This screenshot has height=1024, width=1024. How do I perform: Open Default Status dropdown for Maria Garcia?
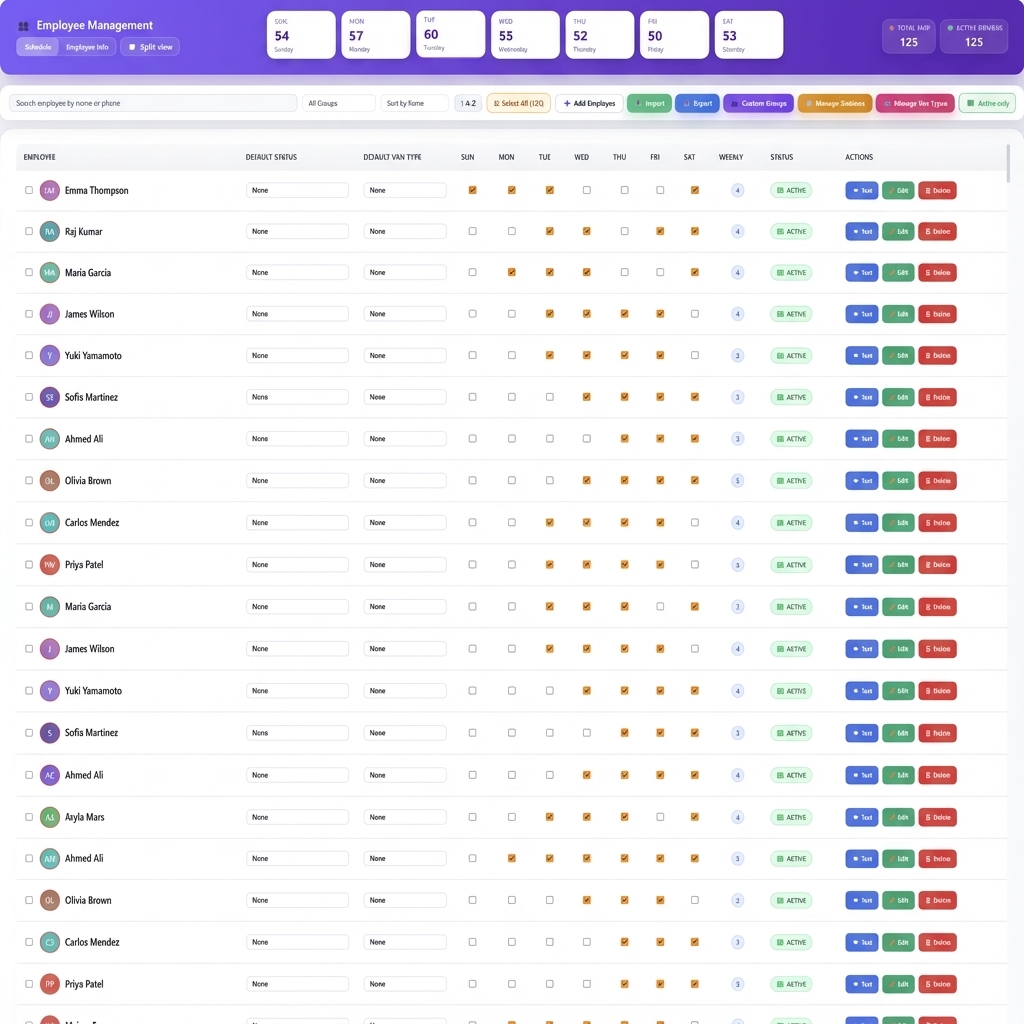[x=297, y=272]
